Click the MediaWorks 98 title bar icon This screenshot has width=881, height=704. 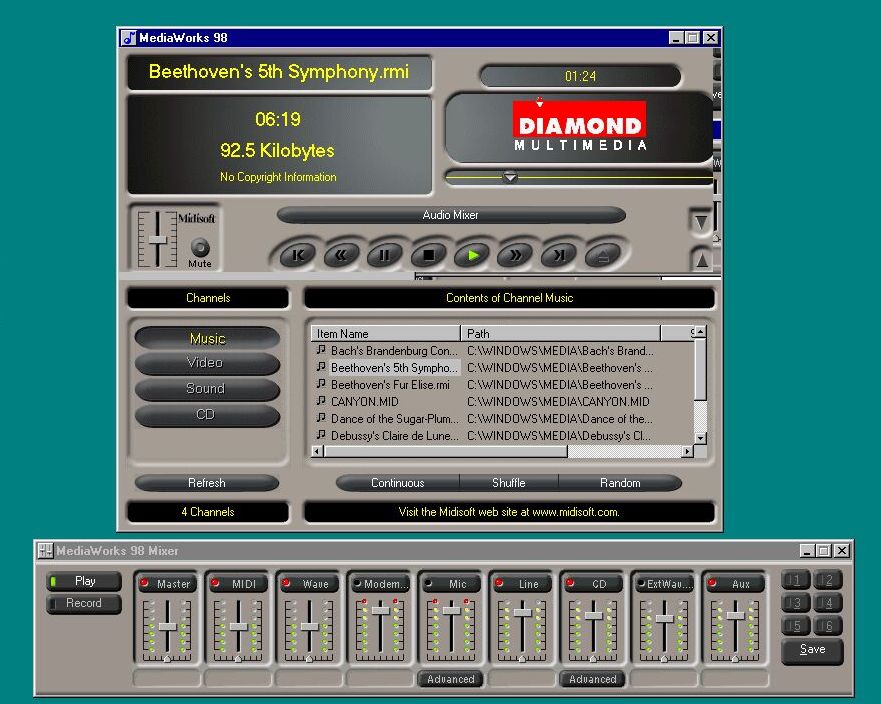click(x=129, y=38)
